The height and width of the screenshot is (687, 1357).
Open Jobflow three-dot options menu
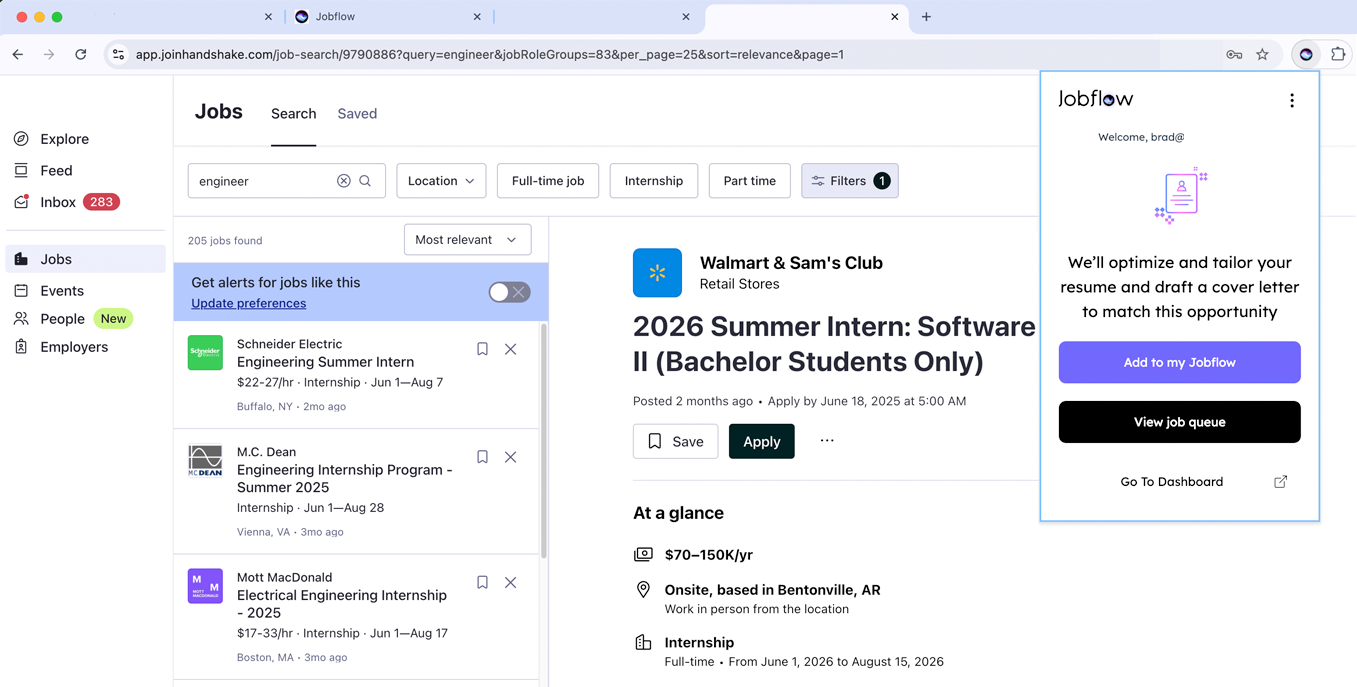[x=1292, y=100]
